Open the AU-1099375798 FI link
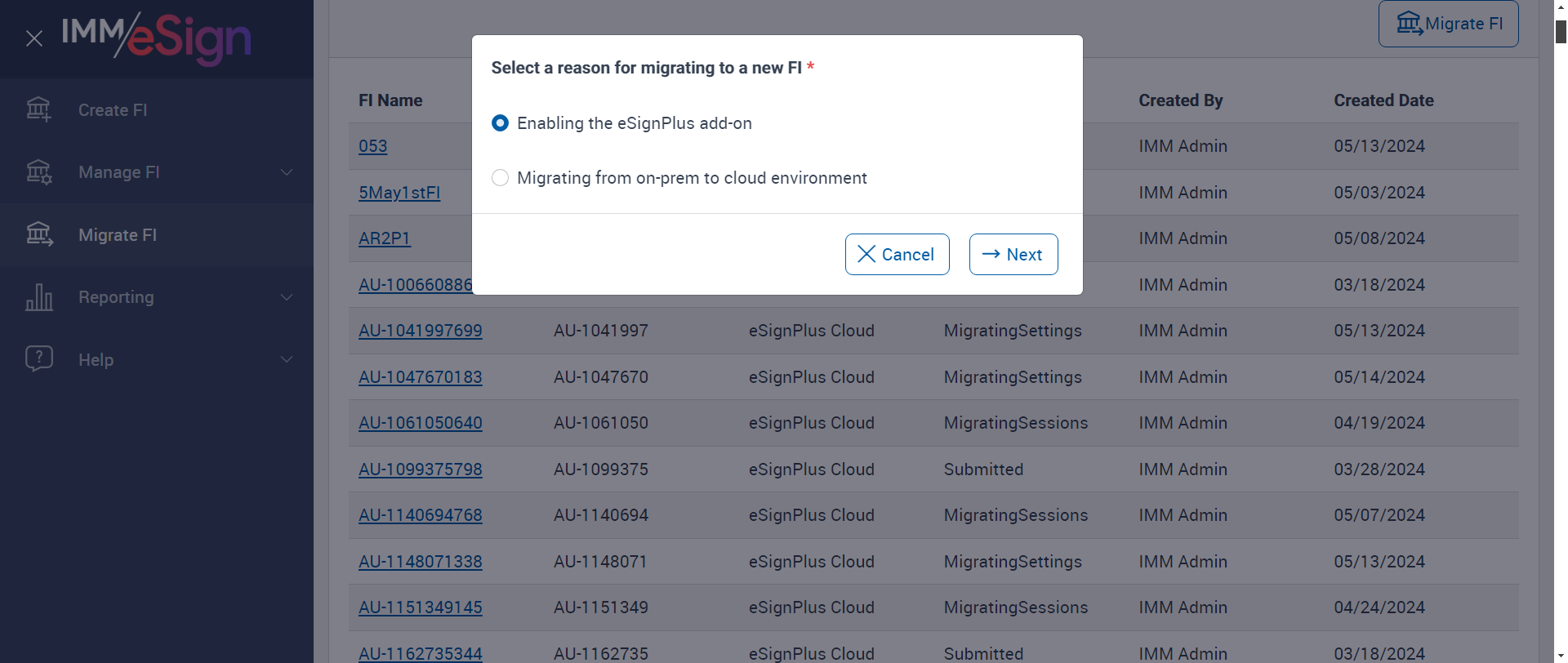Screen dimensions: 1568x663 420,469
